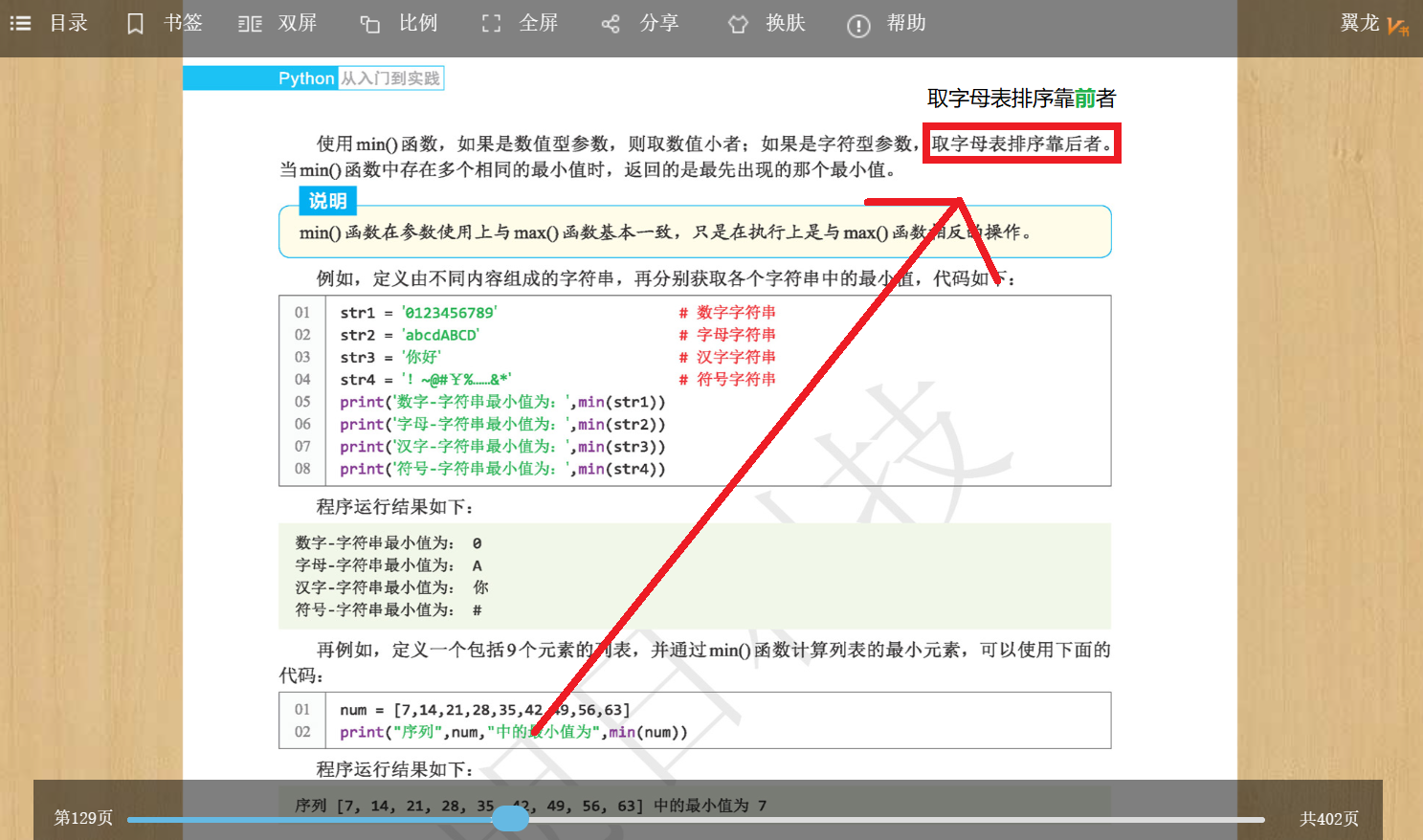Click output line 字母-字符串最小值为: A
Image resolution: width=1423 pixels, height=840 pixels.
point(389,565)
